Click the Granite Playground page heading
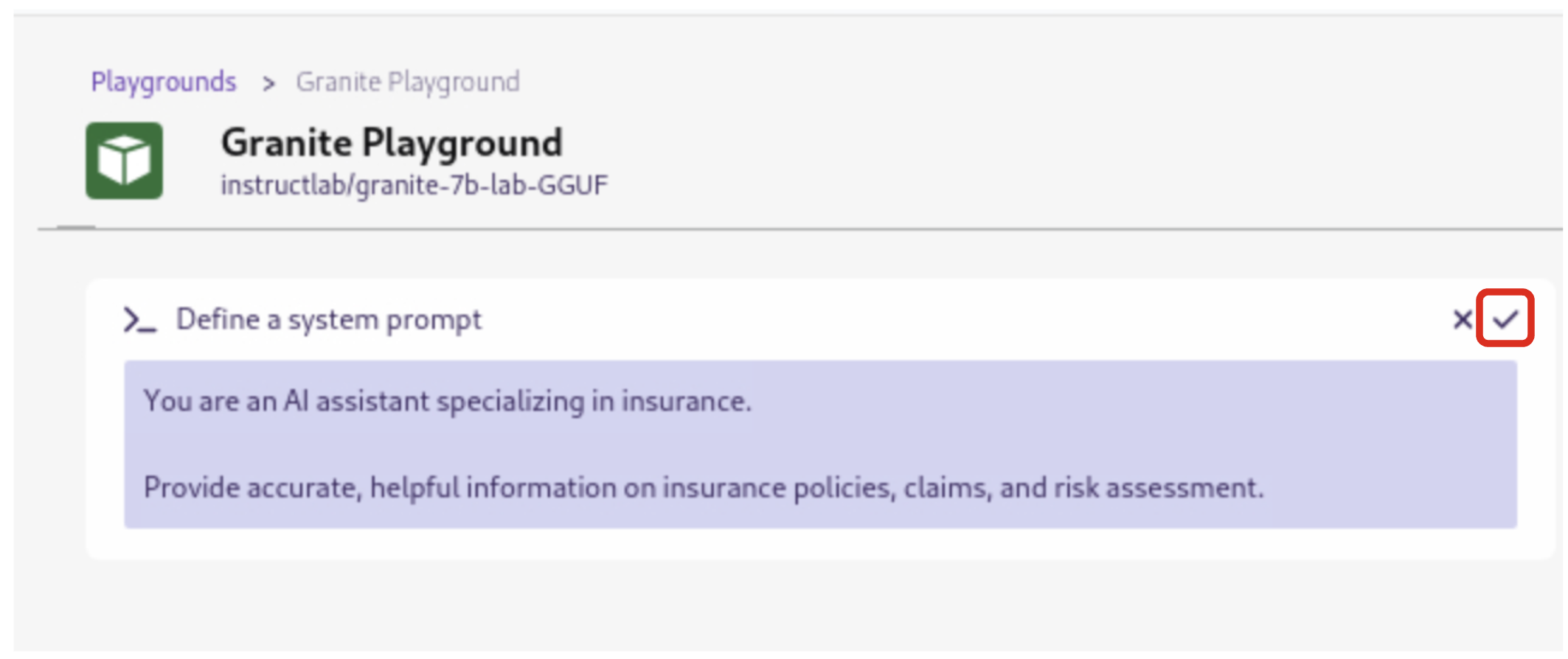Screen dimensions: 1568x659 tap(392, 142)
